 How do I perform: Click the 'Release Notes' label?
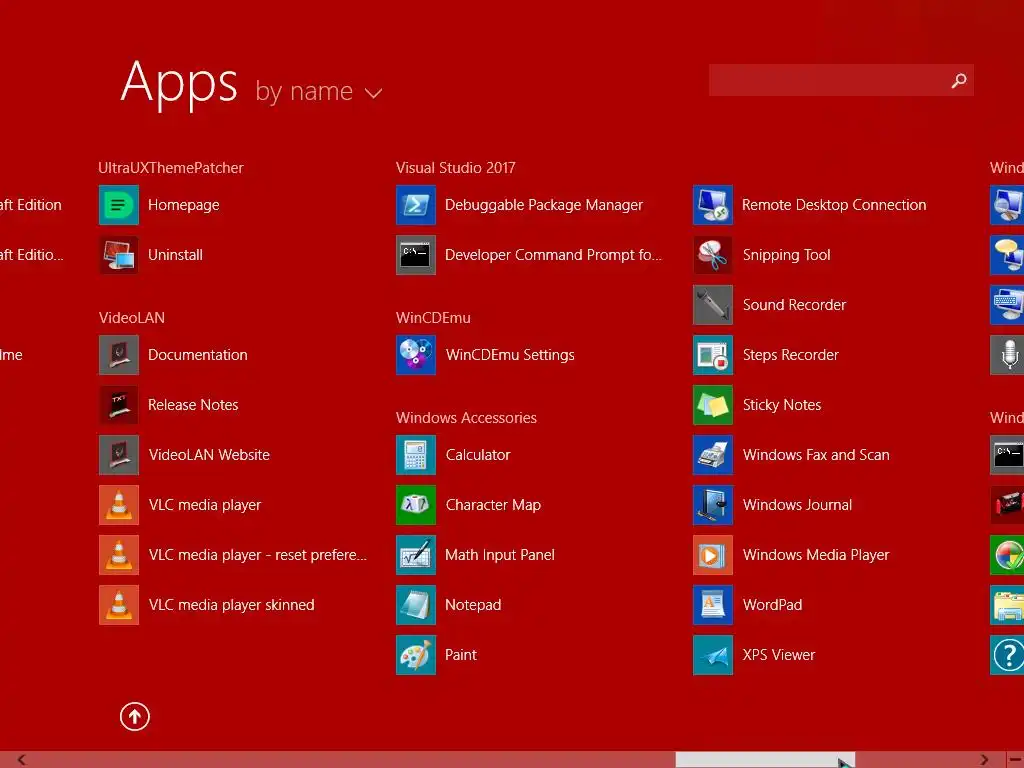(x=193, y=405)
